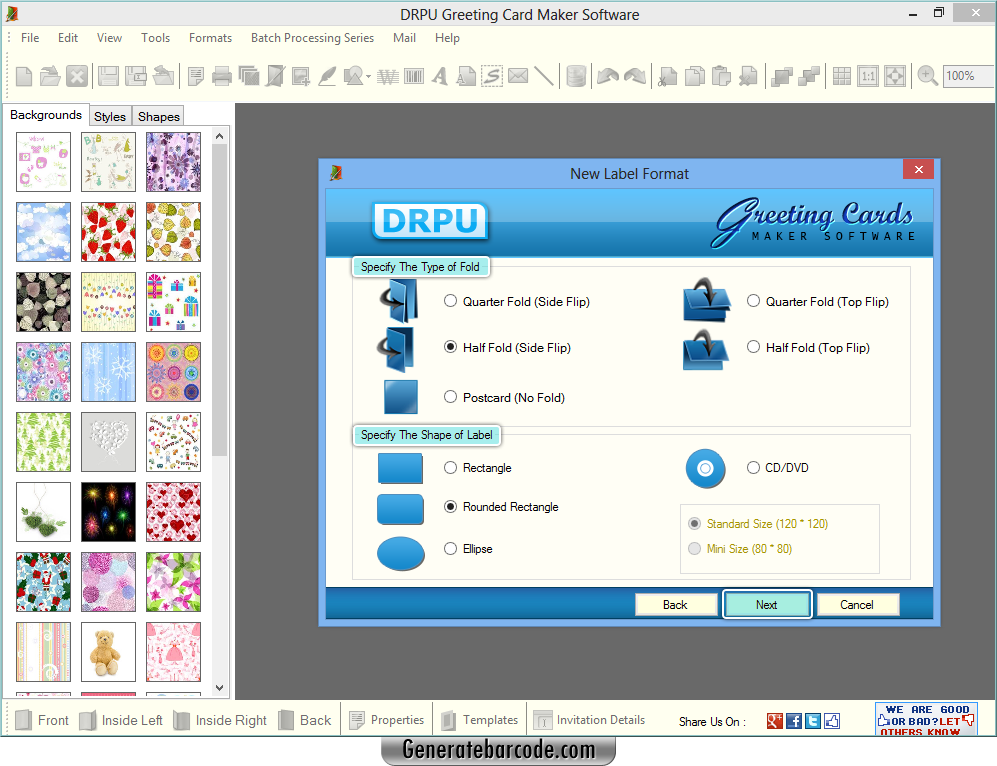Click the dashed S shape tool icon
Screen dimensions: 997x766
coord(492,76)
